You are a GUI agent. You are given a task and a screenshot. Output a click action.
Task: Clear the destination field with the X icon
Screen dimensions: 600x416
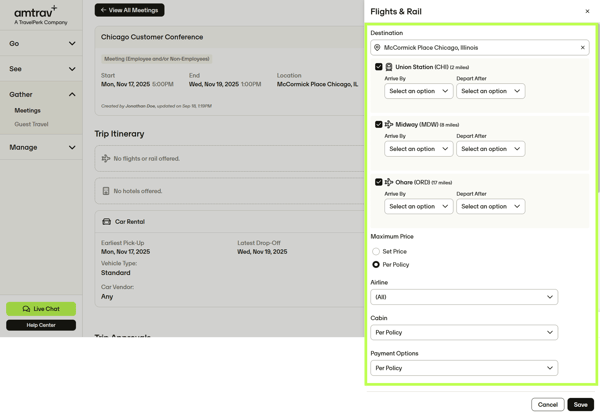(x=583, y=47)
